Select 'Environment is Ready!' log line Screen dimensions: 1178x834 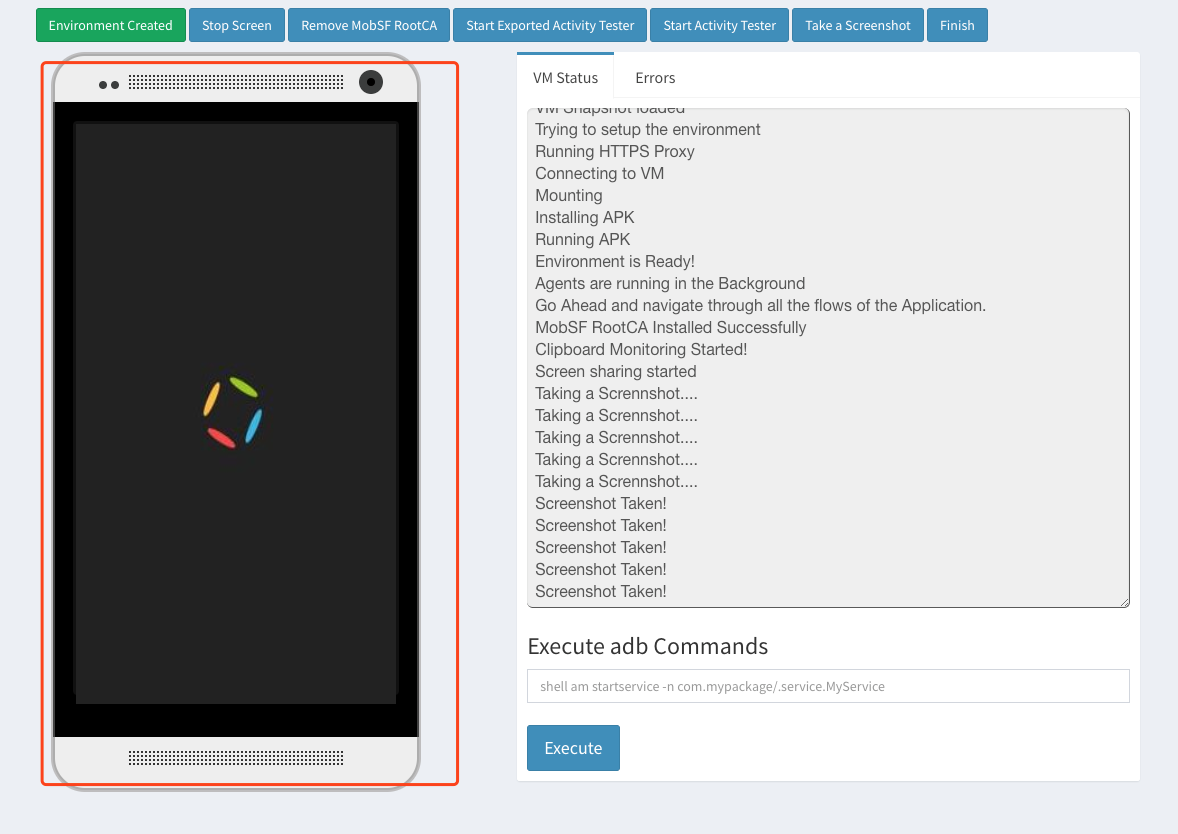615,261
